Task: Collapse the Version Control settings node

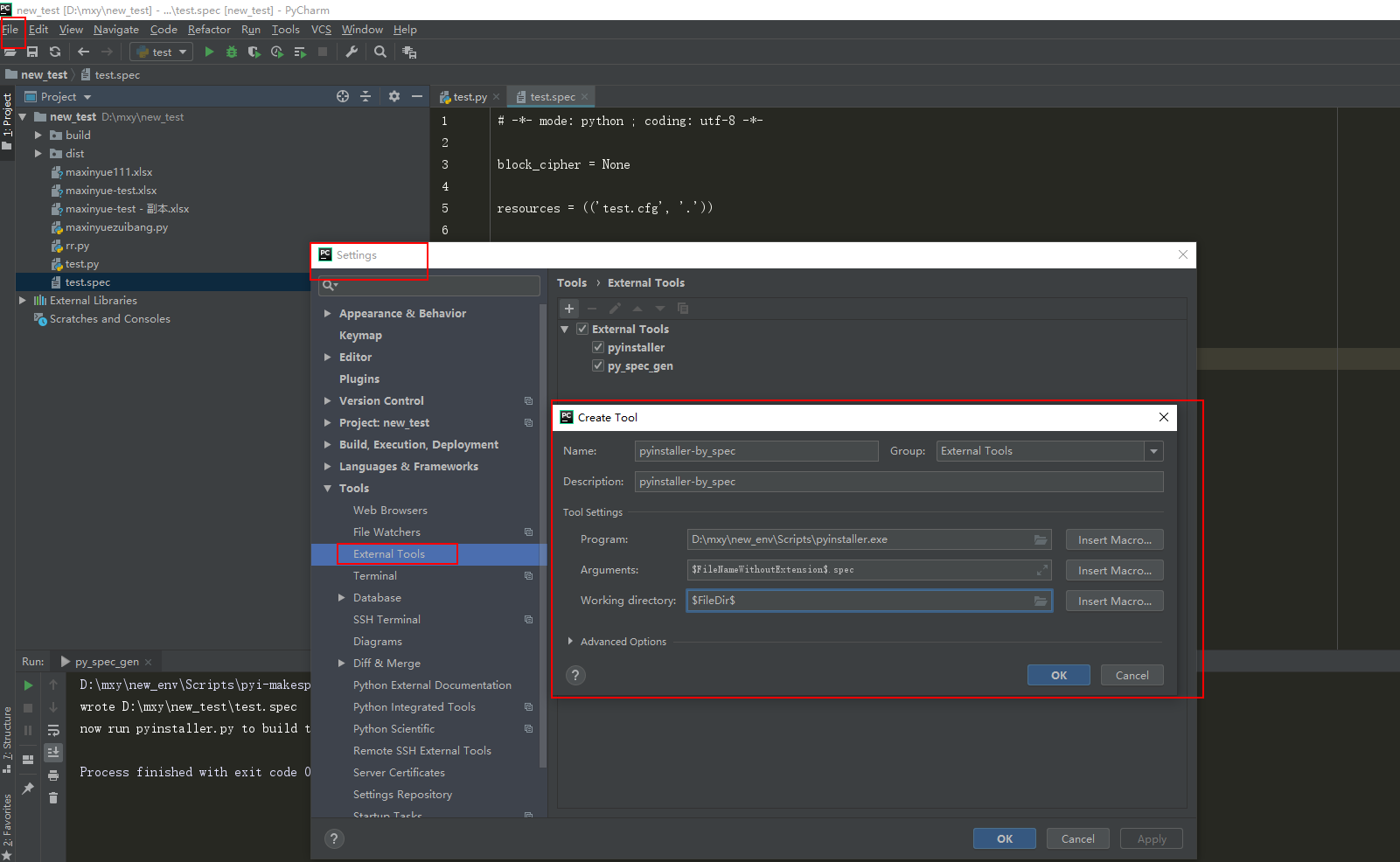Action: tap(328, 400)
